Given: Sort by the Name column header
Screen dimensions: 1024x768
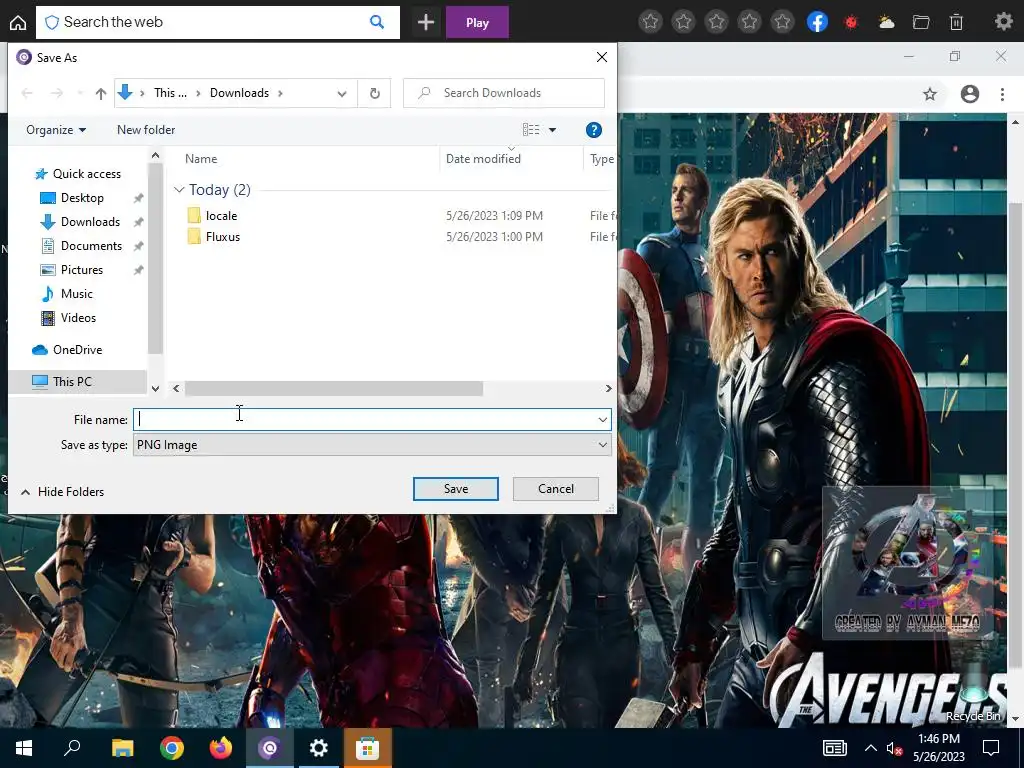Looking at the screenshot, I should [201, 159].
